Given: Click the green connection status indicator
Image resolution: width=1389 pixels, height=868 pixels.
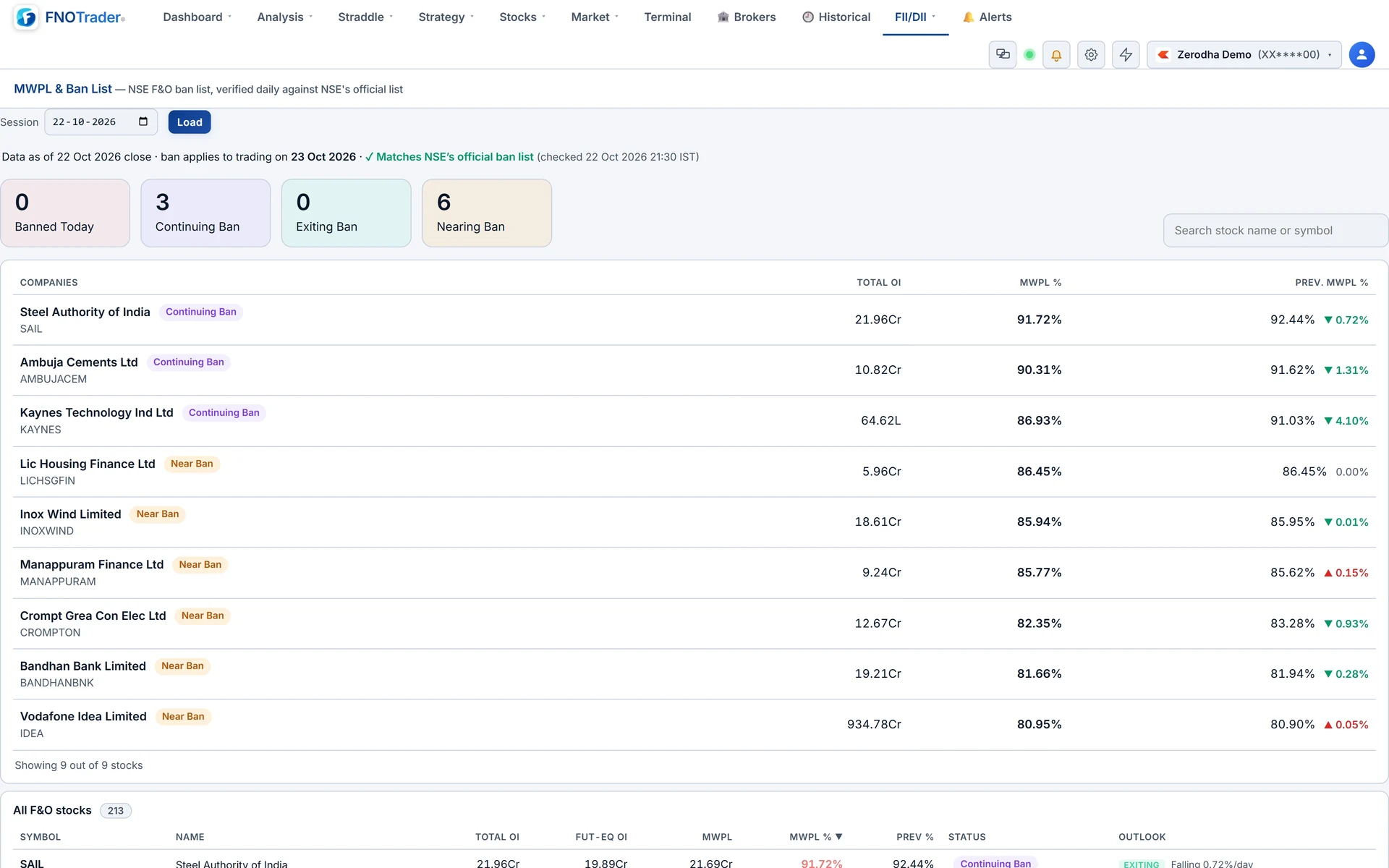Looking at the screenshot, I should coord(1029,54).
